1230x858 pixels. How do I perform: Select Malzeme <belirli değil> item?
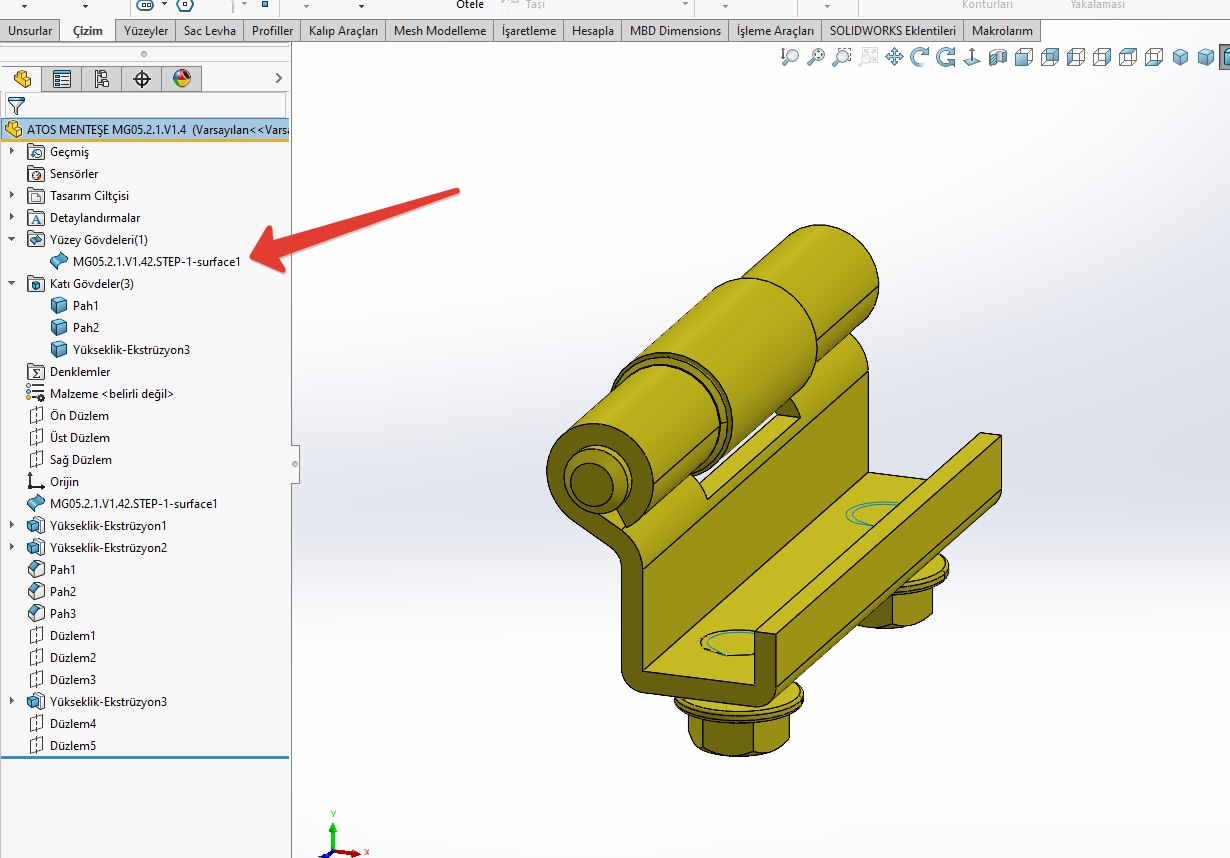[111, 394]
